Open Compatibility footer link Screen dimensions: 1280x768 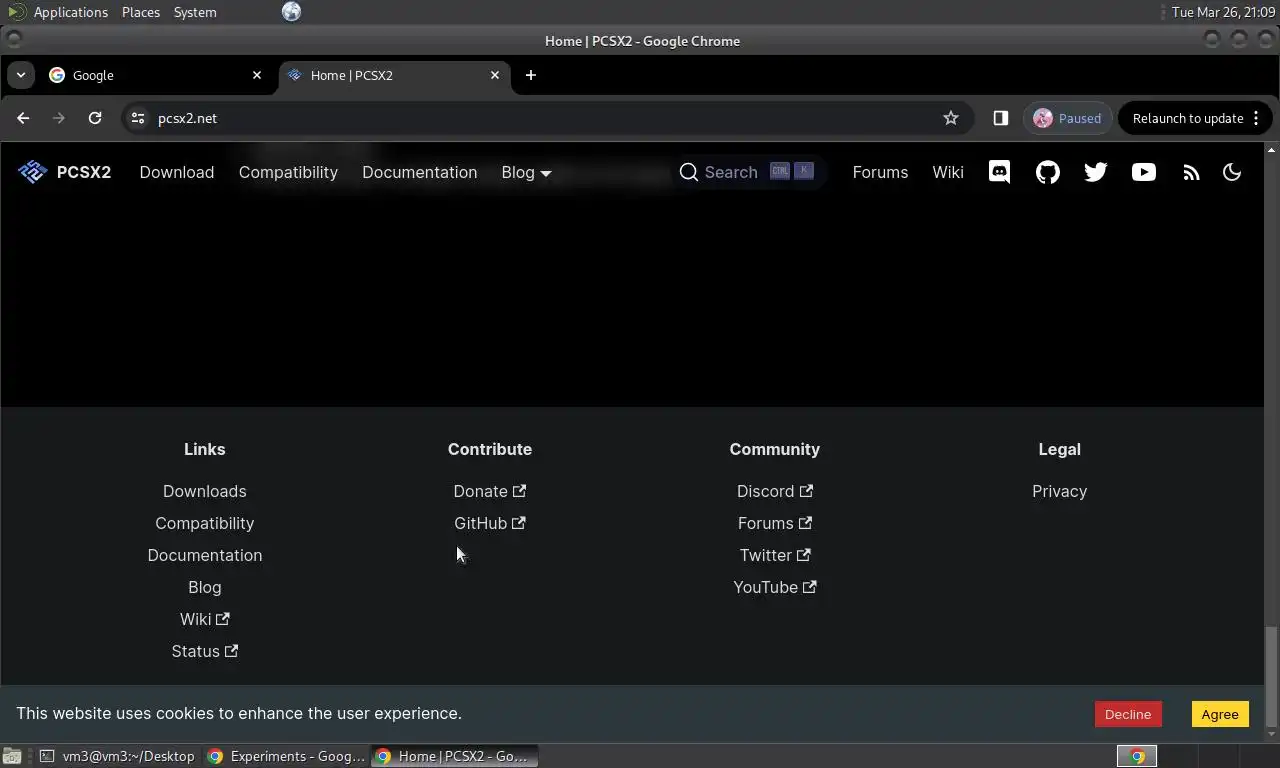[x=205, y=523]
